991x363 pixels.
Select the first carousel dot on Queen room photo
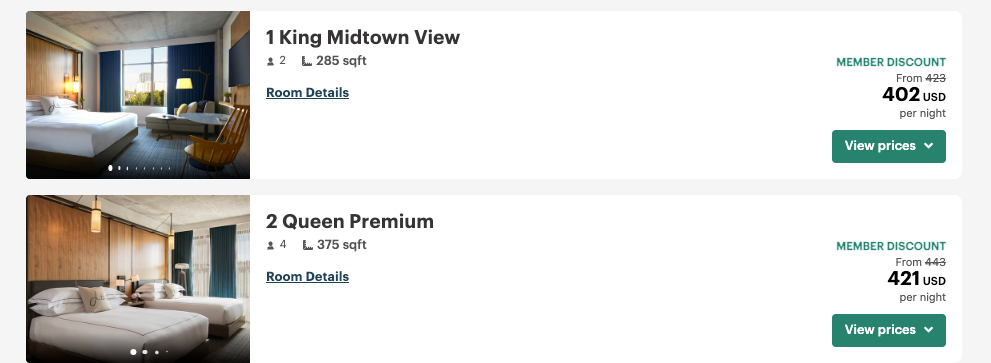click(x=133, y=352)
